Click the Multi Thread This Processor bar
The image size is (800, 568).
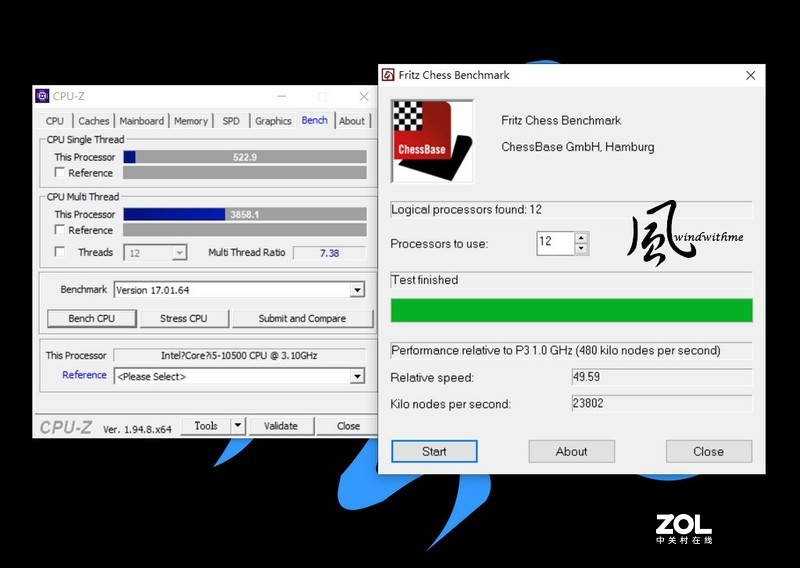(x=245, y=214)
